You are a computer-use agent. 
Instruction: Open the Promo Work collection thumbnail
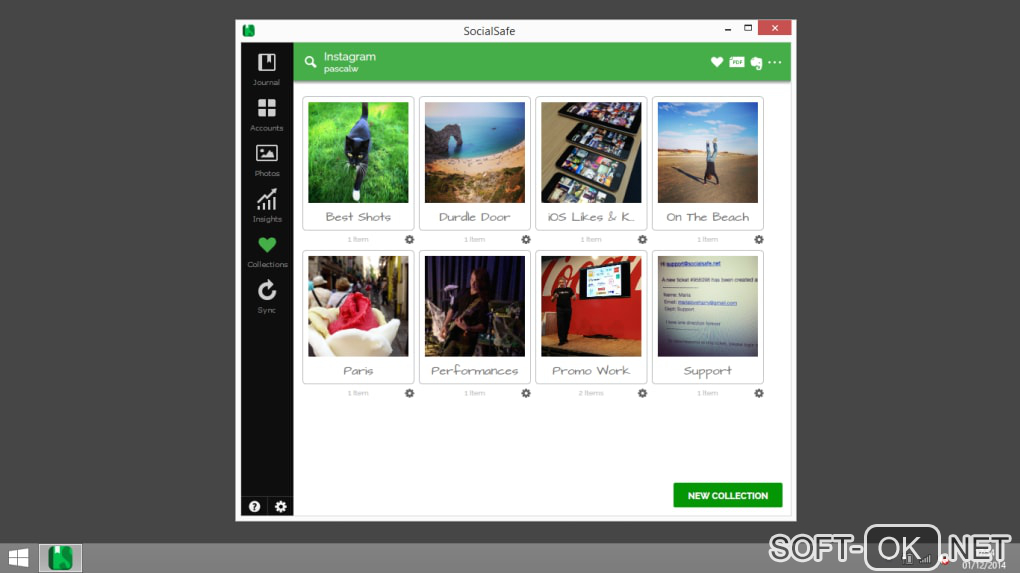tap(591, 306)
